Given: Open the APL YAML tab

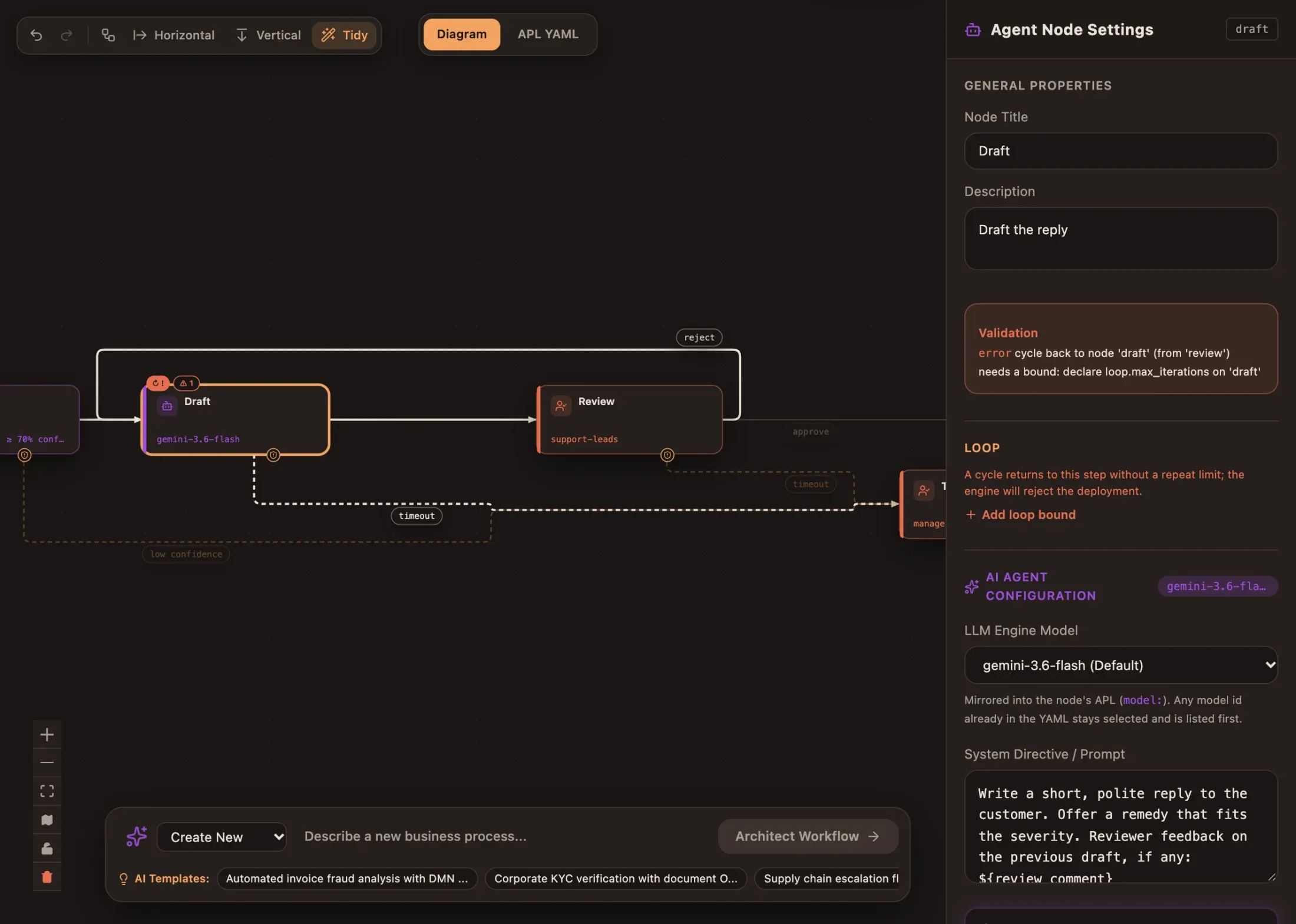Looking at the screenshot, I should (x=547, y=34).
